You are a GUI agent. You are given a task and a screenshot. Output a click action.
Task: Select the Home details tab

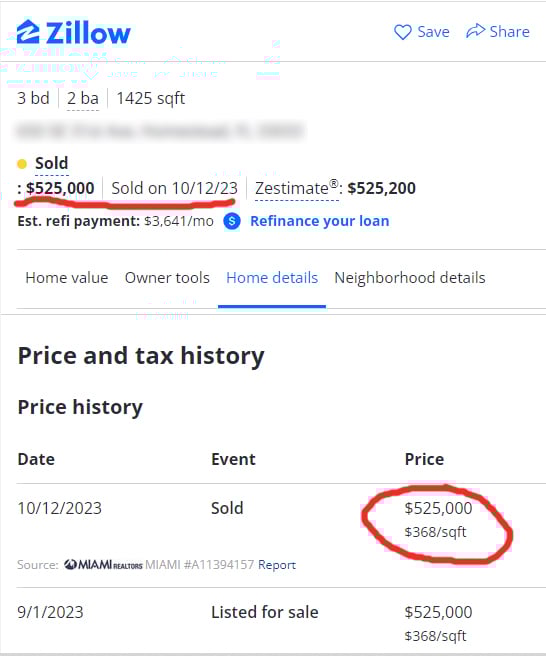tap(272, 278)
